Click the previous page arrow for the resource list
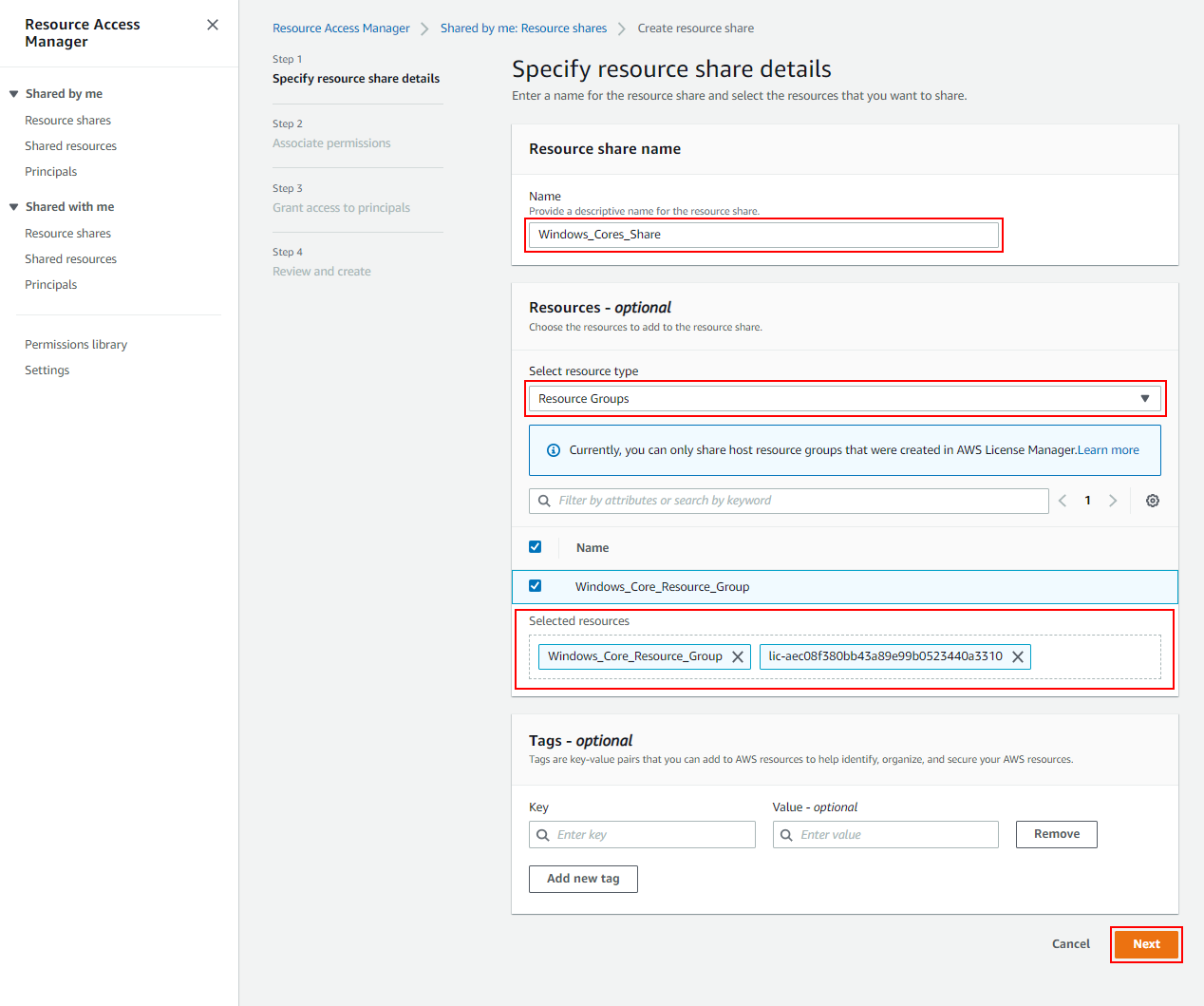 [x=1062, y=500]
